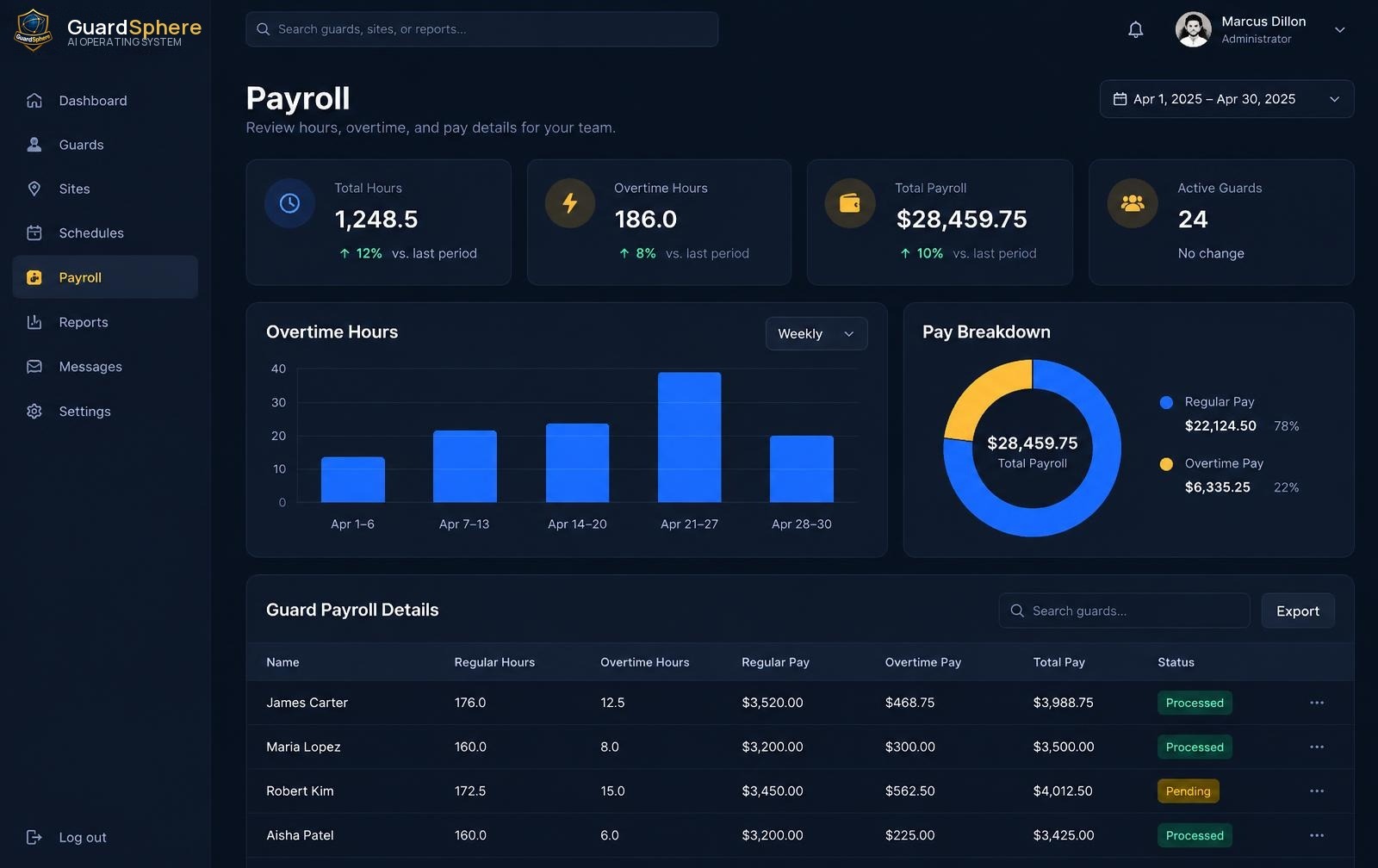Open Maria Lopez's three-dot menu

point(1317,747)
